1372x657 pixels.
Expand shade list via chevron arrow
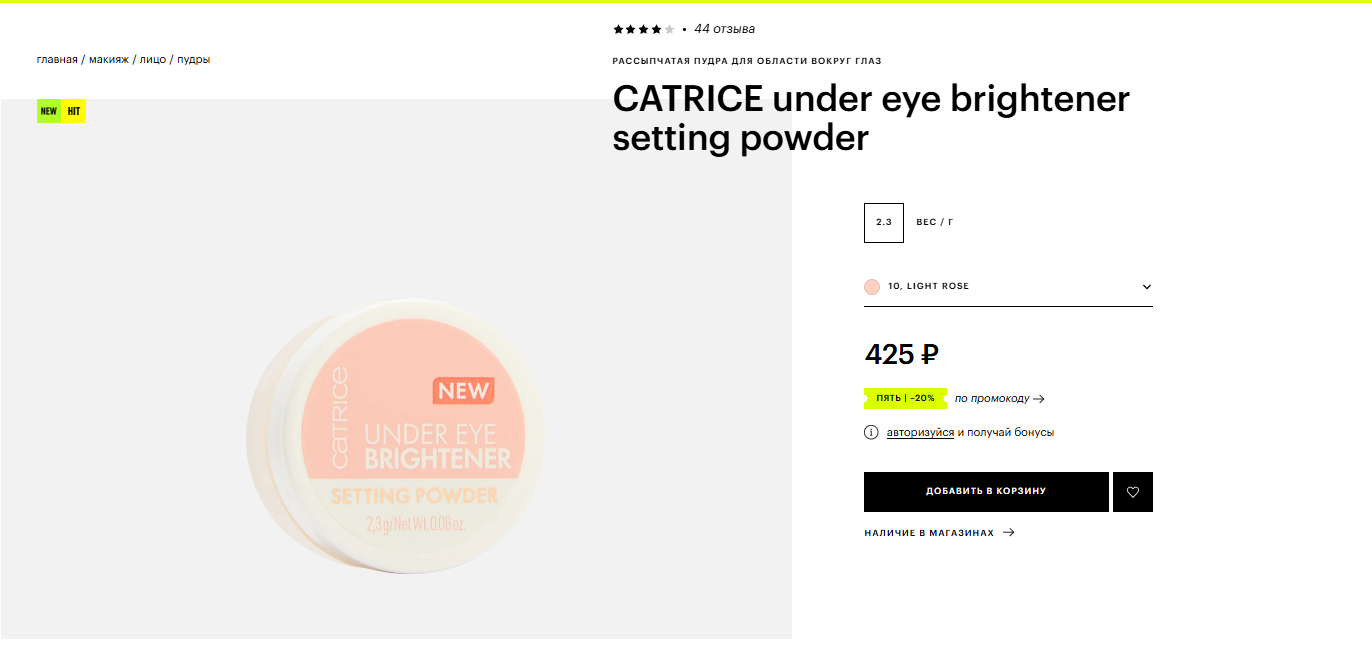click(1147, 287)
